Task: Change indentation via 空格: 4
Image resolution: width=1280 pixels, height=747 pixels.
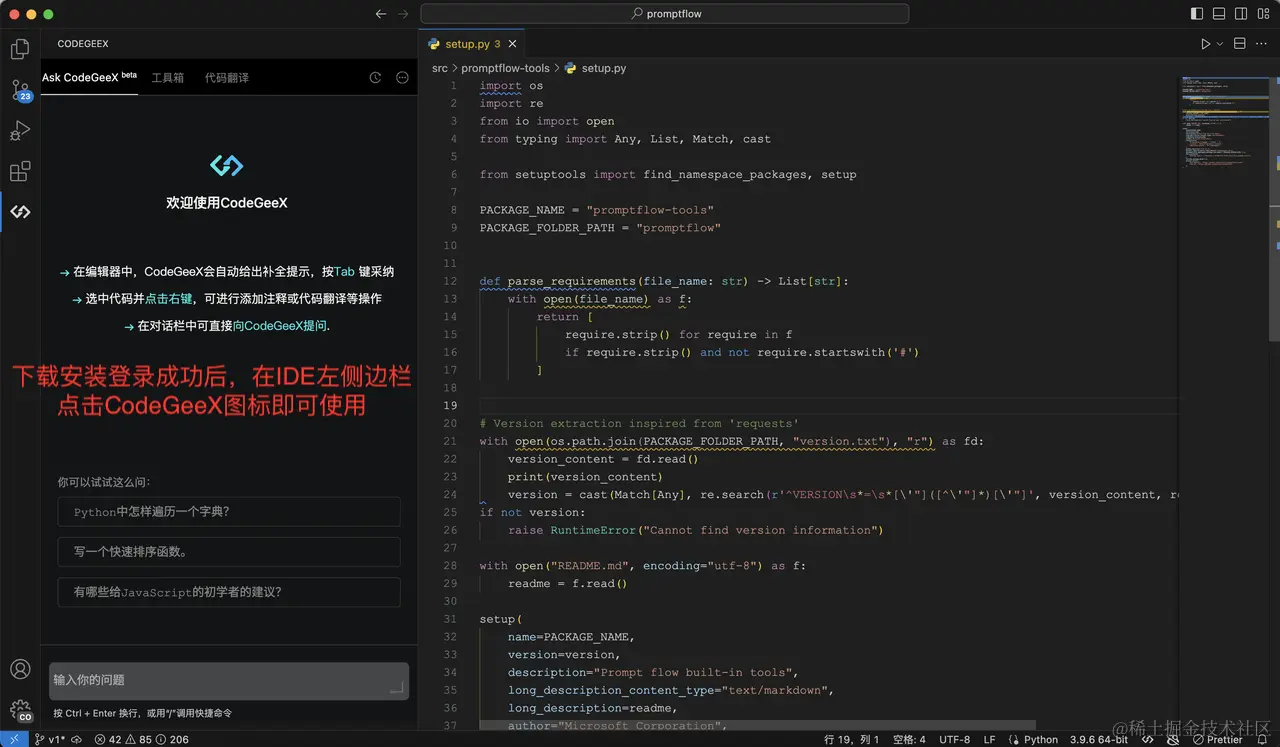Action: [909, 739]
